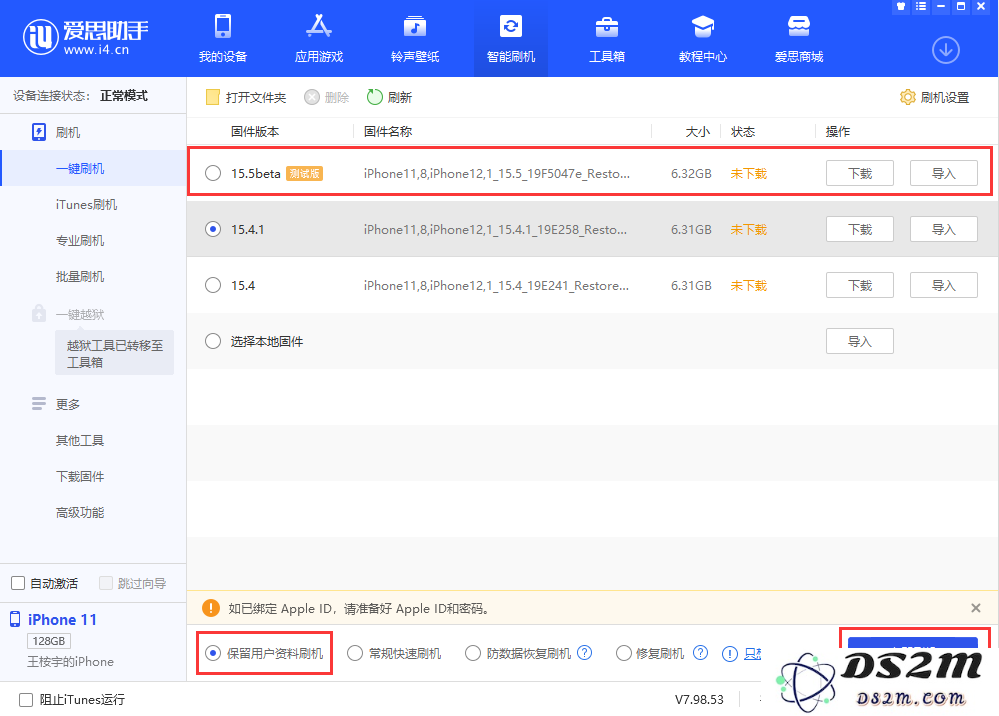The height and width of the screenshot is (716, 999).
Task: Open the 工具箱 tab
Action: 607,38
